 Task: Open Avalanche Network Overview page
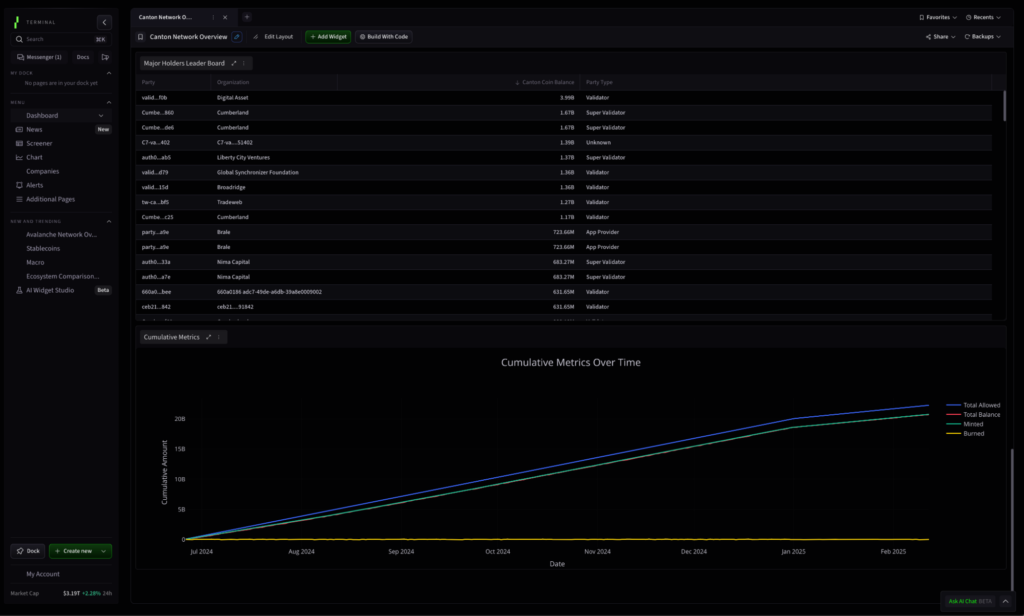coord(61,235)
